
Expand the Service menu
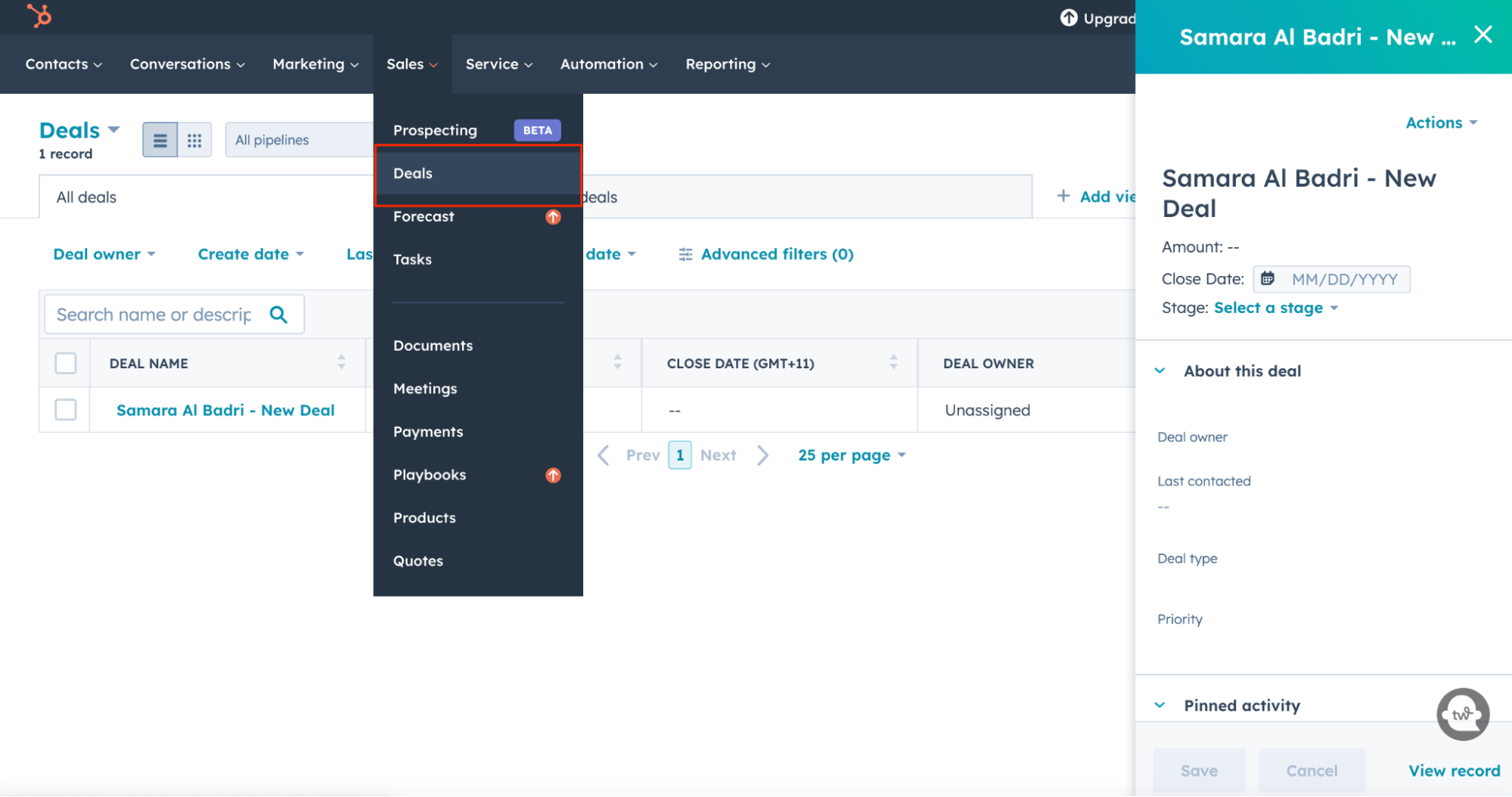tap(499, 64)
